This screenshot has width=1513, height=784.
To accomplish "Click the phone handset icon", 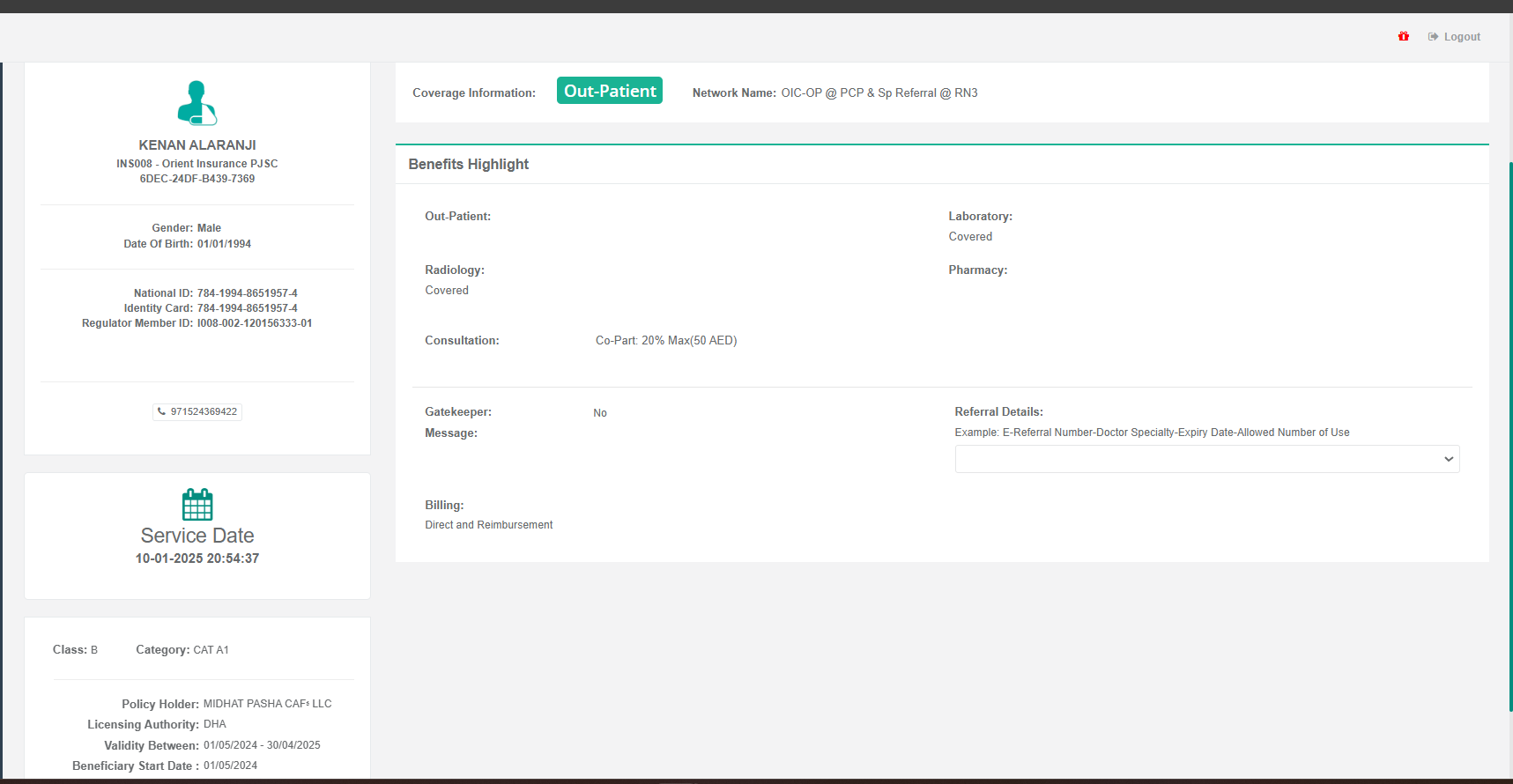I will coord(161,411).
